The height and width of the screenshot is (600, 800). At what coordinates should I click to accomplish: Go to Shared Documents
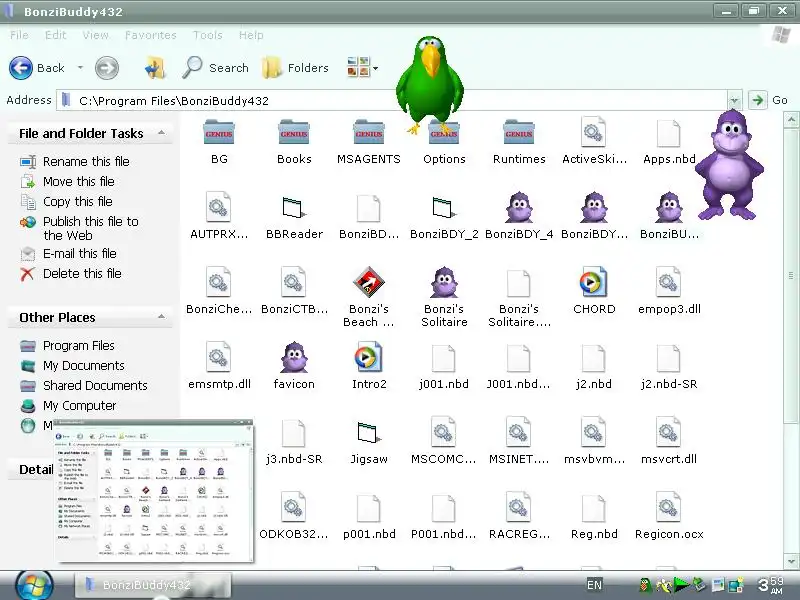84,385
